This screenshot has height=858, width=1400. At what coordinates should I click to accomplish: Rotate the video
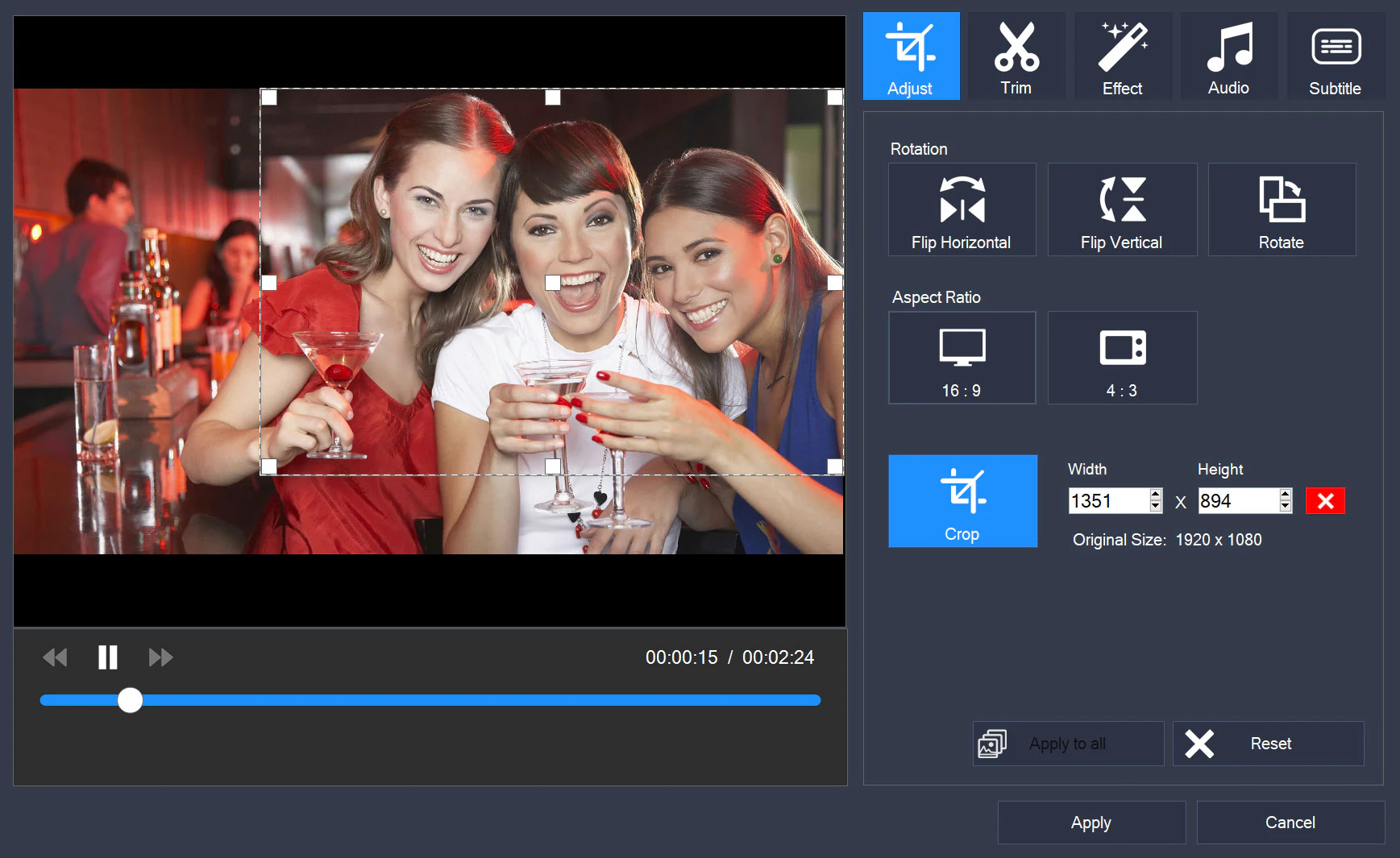point(1282,209)
